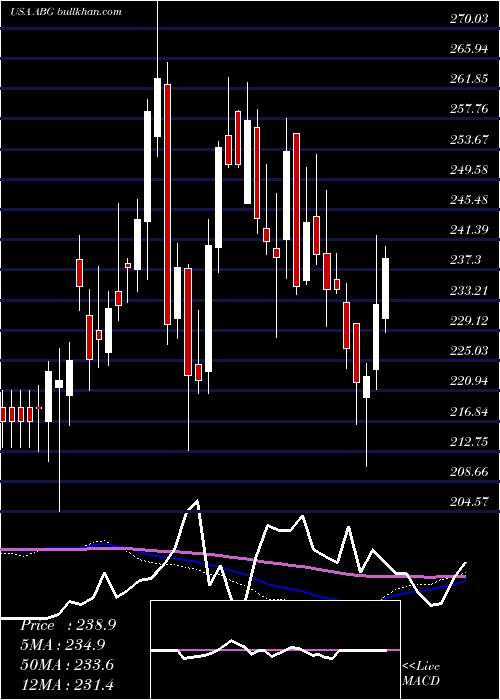The image size is (500, 700).
Task: Select the 212.75 price axis label
Action: pyautogui.click(x=468, y=442)
